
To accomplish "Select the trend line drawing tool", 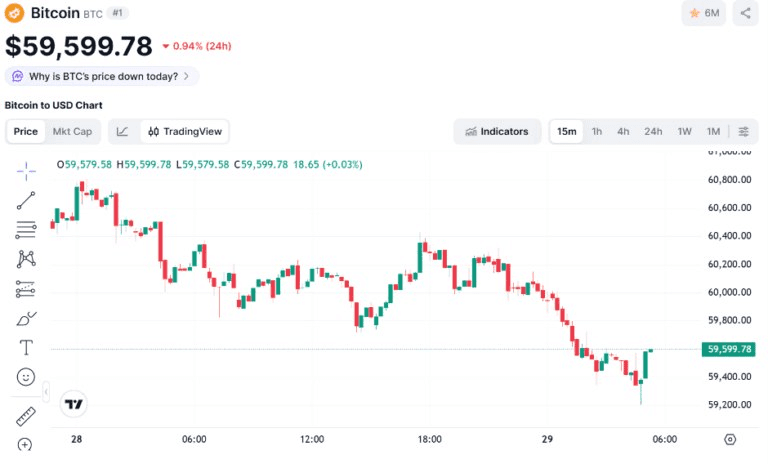I will coord(26,200).
